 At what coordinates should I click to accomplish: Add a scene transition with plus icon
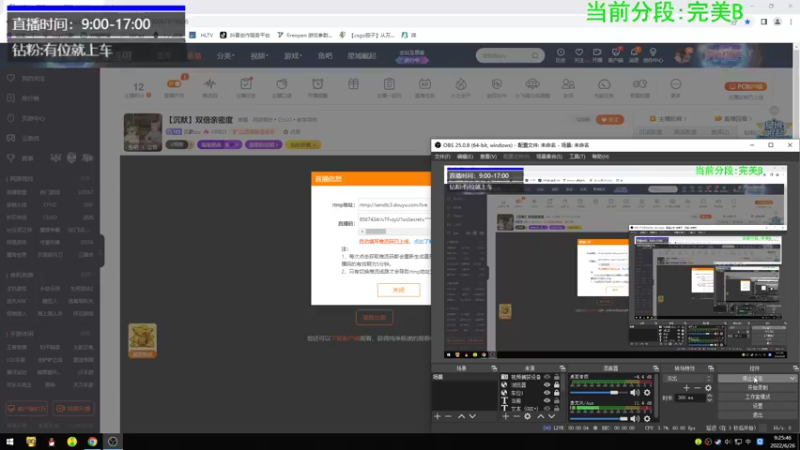[x=686, y=388]
